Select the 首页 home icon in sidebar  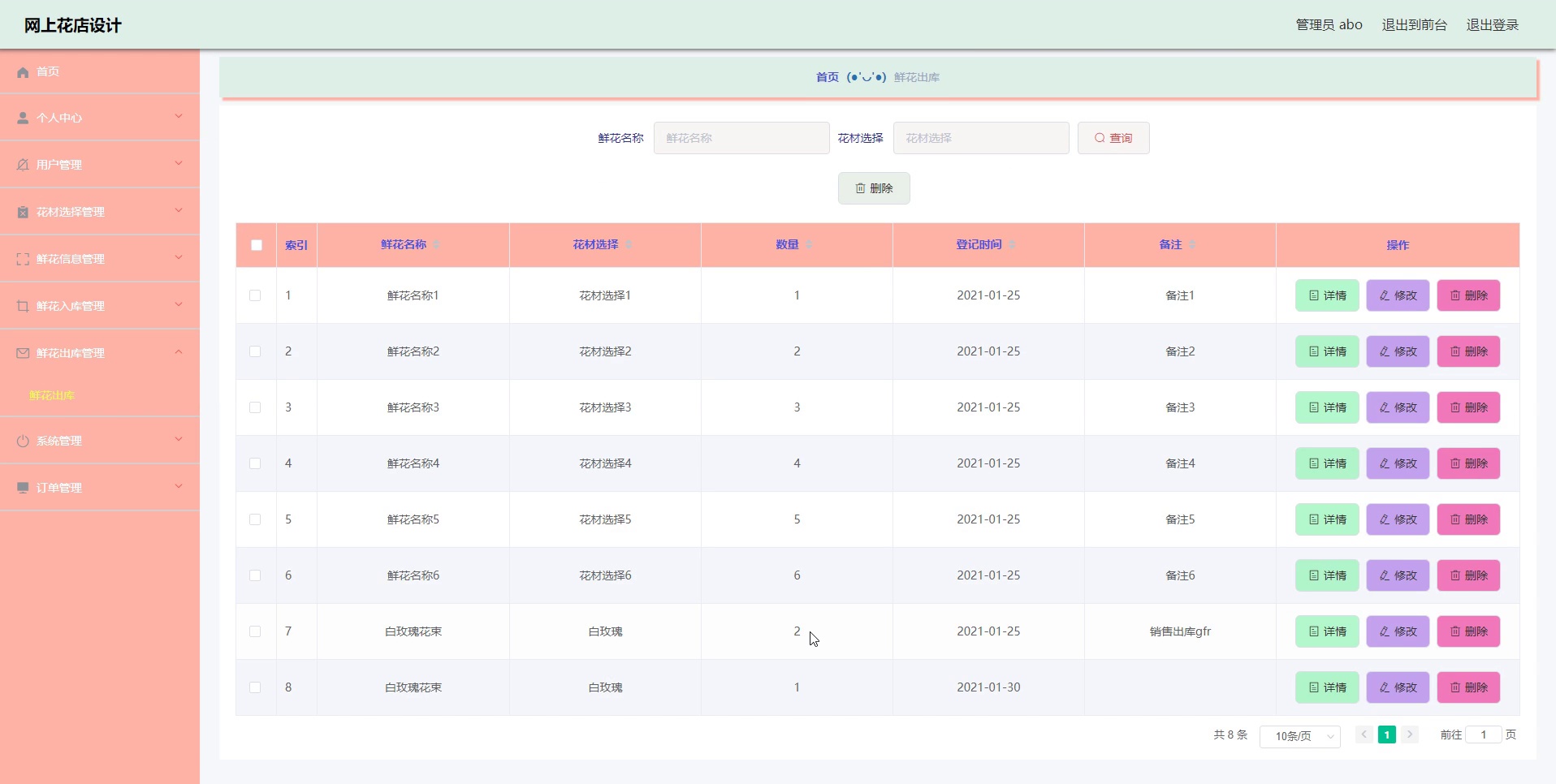pos(23,72)
